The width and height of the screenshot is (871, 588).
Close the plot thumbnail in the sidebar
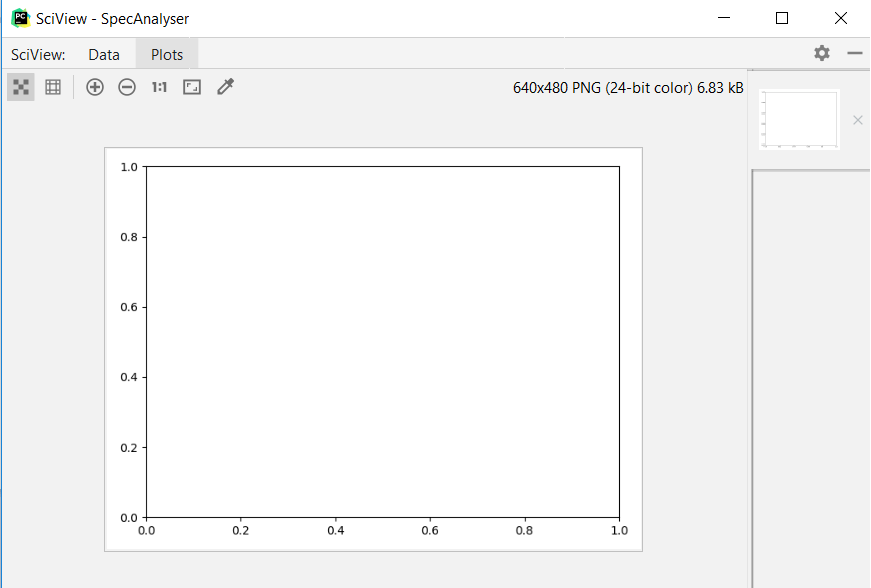click(857, 119)
